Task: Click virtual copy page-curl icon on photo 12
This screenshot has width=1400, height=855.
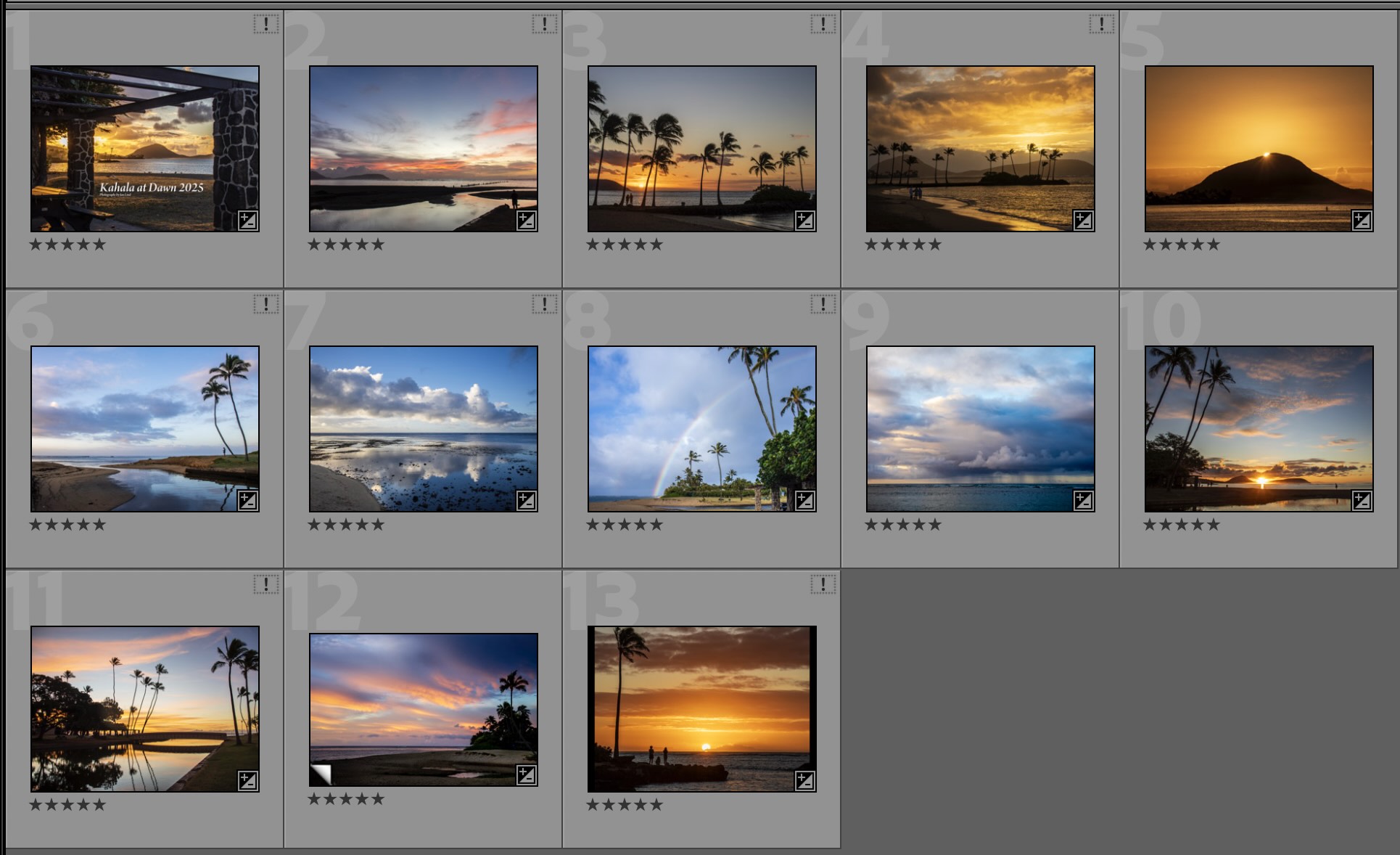Action: point(321,774)
